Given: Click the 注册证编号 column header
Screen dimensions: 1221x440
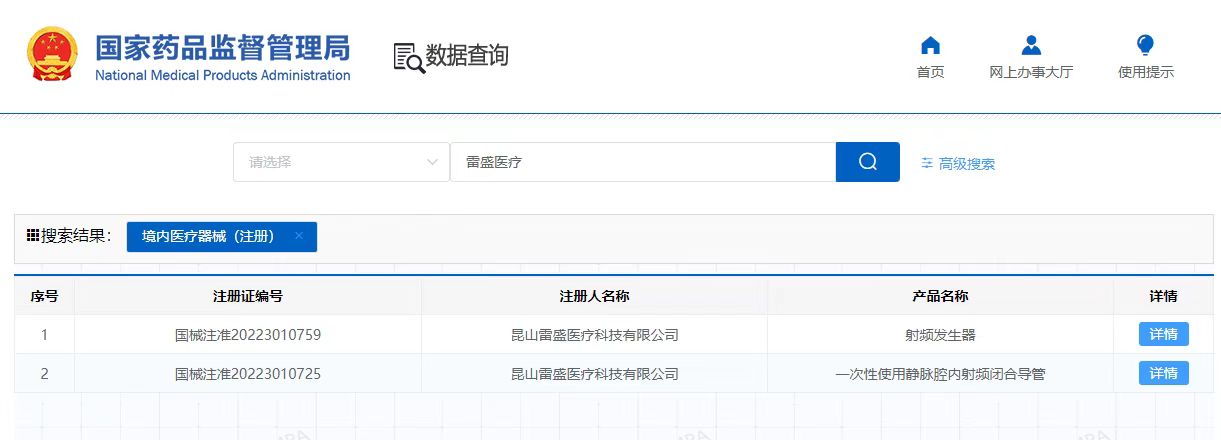Looking at the screenshot, I should coord(248,296).
